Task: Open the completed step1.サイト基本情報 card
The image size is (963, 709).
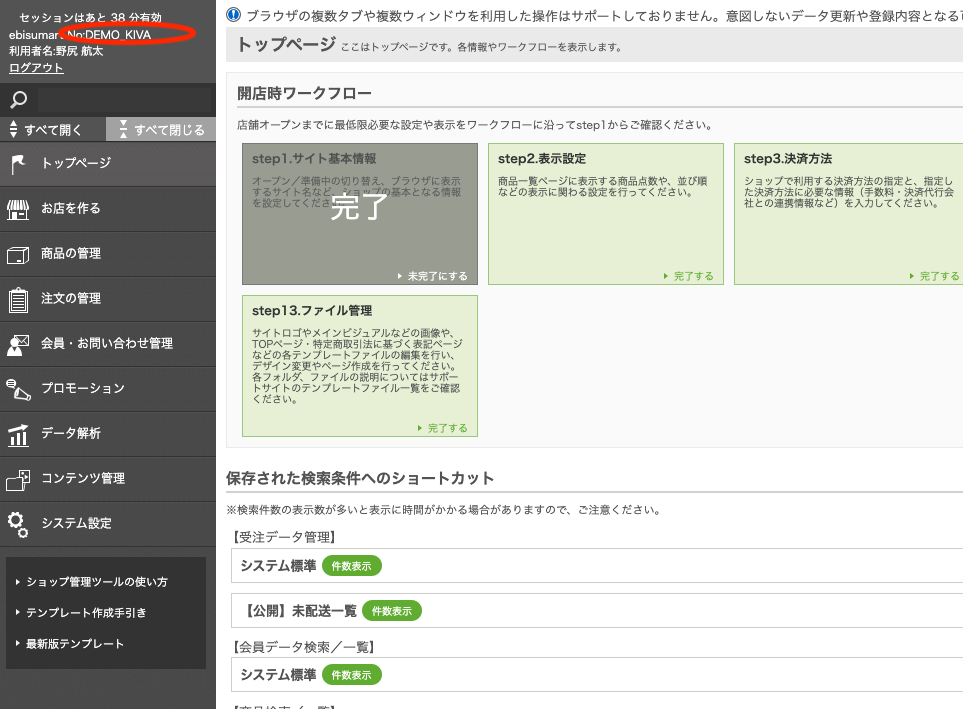Action: [x=360, y=214]
